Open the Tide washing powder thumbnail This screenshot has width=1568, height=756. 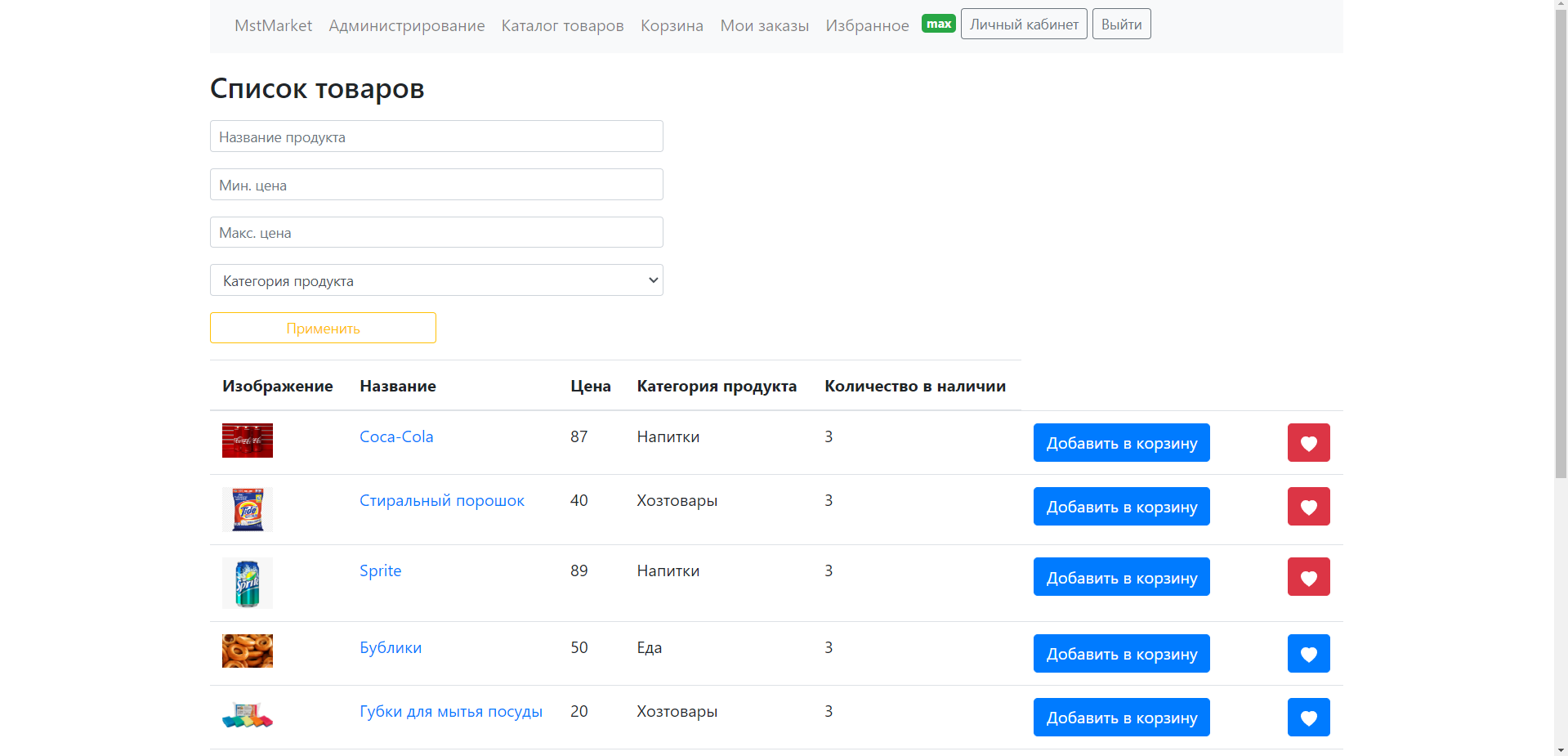tap(248, 509)
